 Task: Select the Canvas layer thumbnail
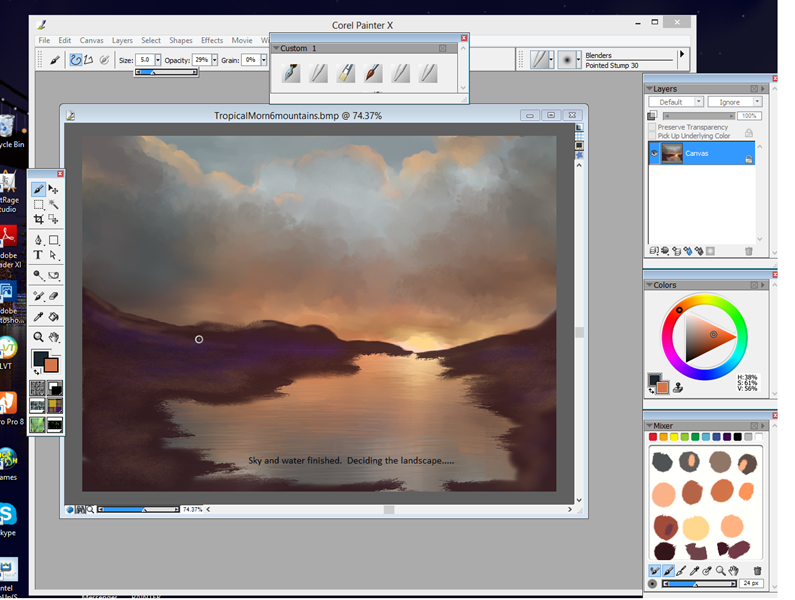(x=672, y=153)
